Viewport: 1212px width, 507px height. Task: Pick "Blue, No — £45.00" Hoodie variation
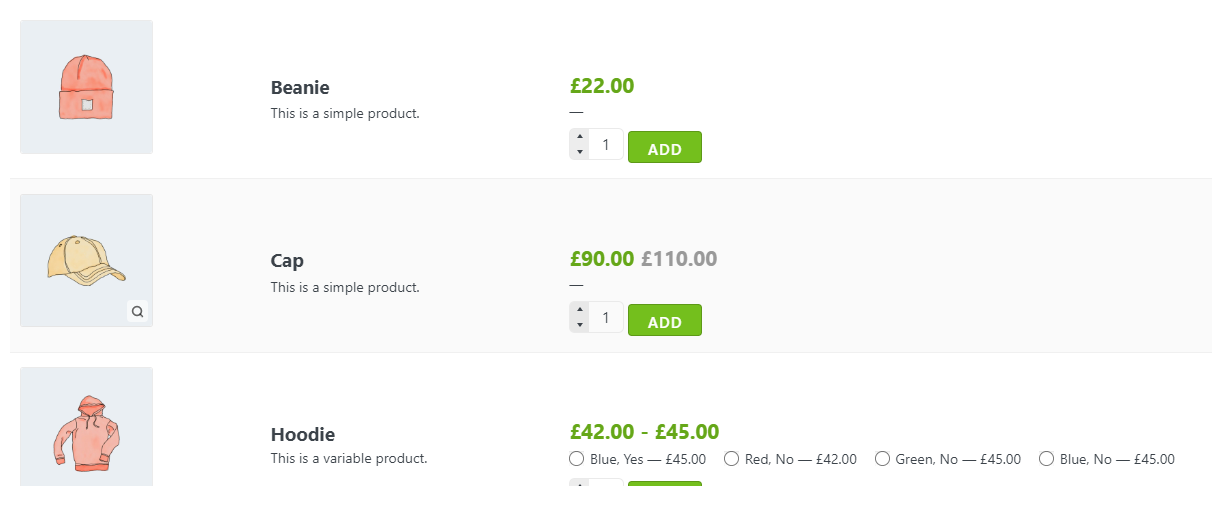tap(1046, 459)
